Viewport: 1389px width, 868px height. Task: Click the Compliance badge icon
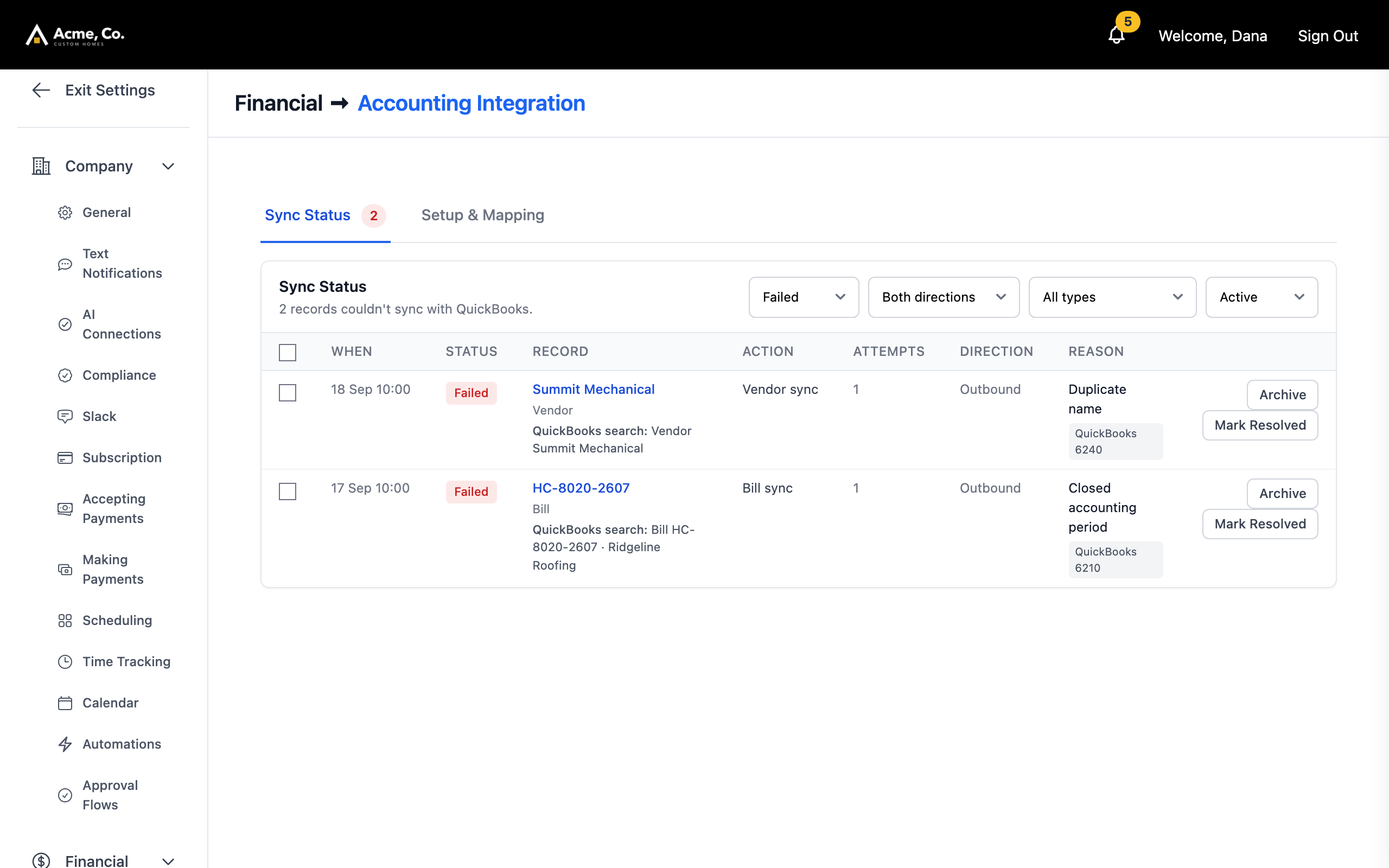click(65, 375)
